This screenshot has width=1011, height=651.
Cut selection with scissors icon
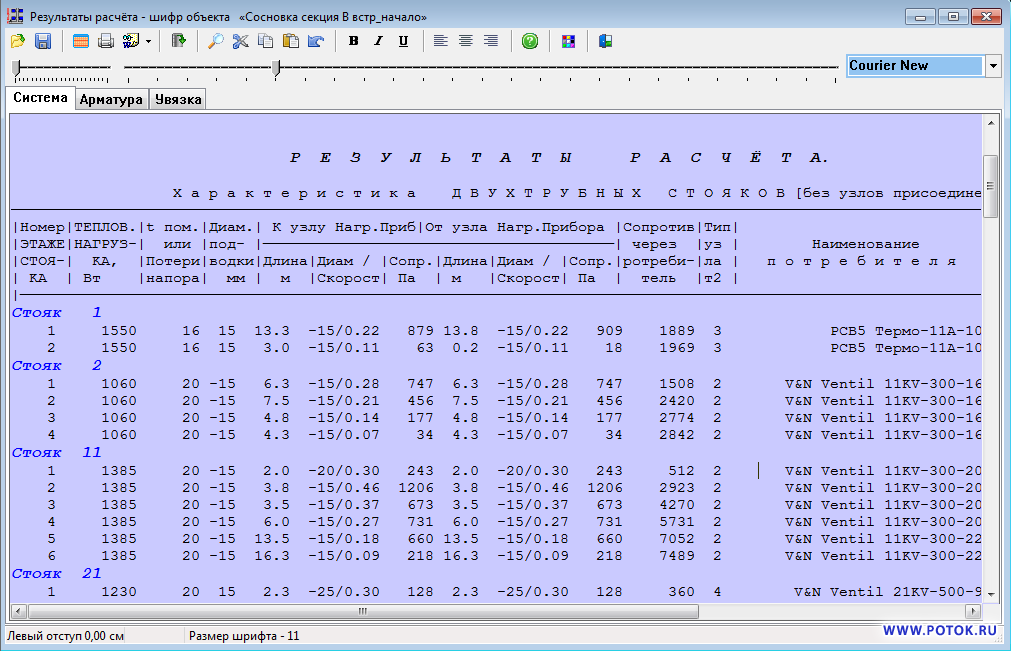[240, 41]
